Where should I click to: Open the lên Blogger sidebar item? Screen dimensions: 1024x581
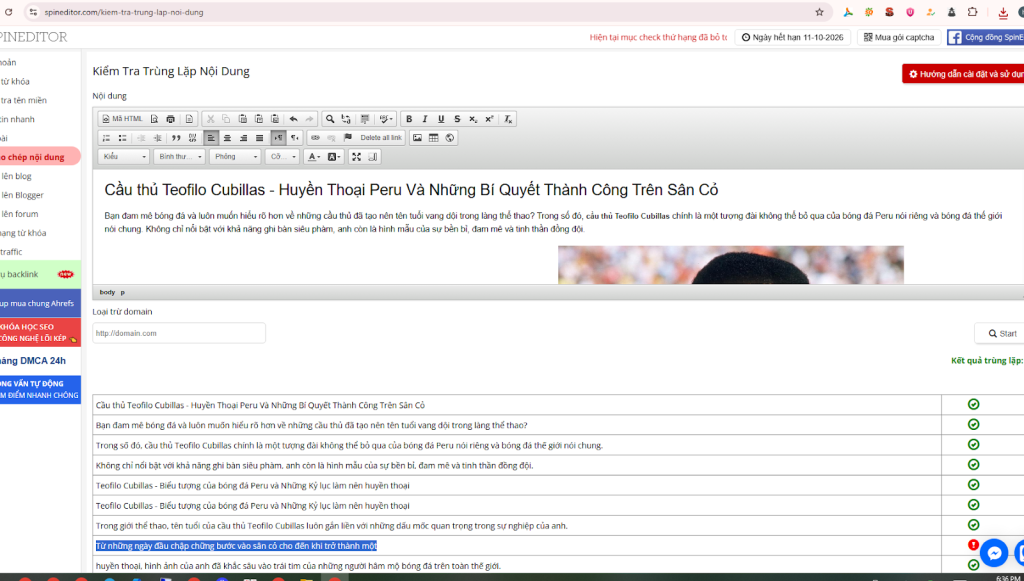point(22,195)
